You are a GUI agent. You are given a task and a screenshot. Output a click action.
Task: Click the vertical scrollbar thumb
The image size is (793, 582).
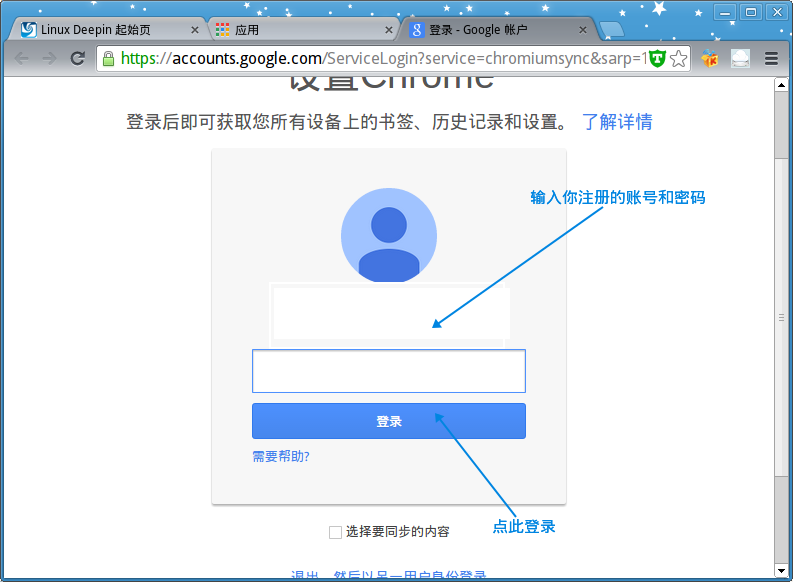[x=781, y=317]
